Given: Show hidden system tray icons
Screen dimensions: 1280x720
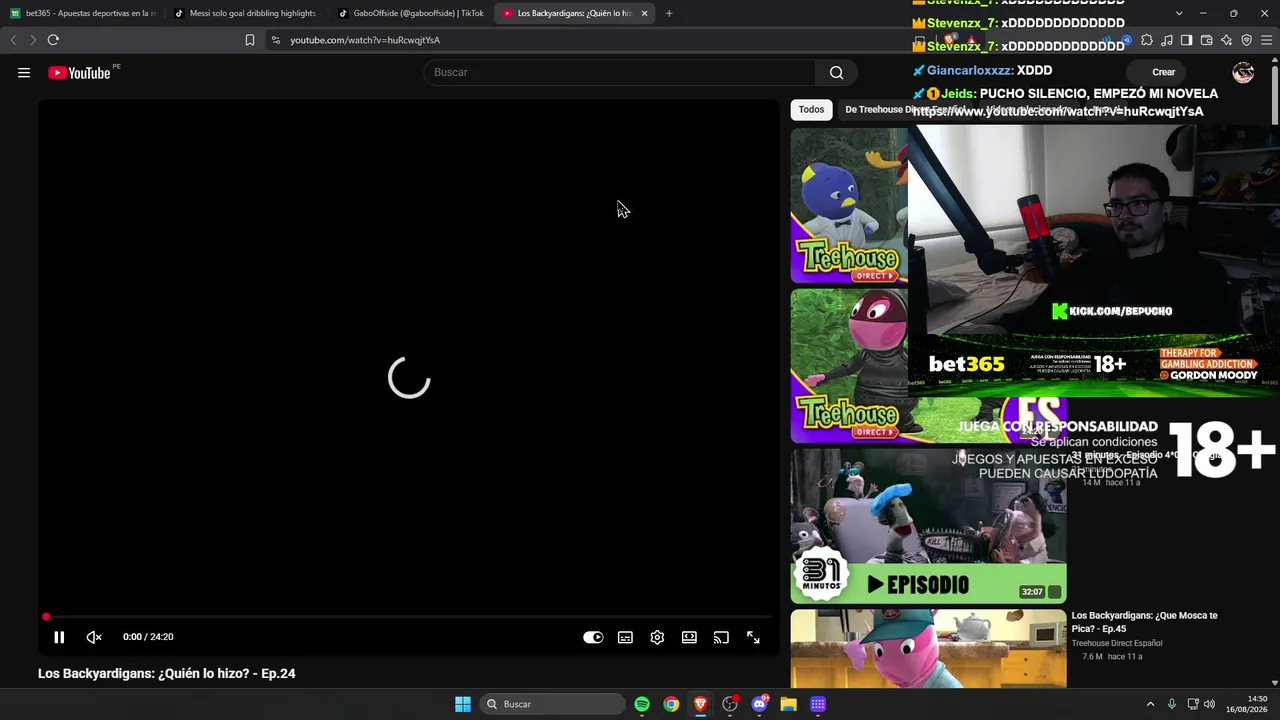Looking at the screenshot, I should pos(1150,704).
